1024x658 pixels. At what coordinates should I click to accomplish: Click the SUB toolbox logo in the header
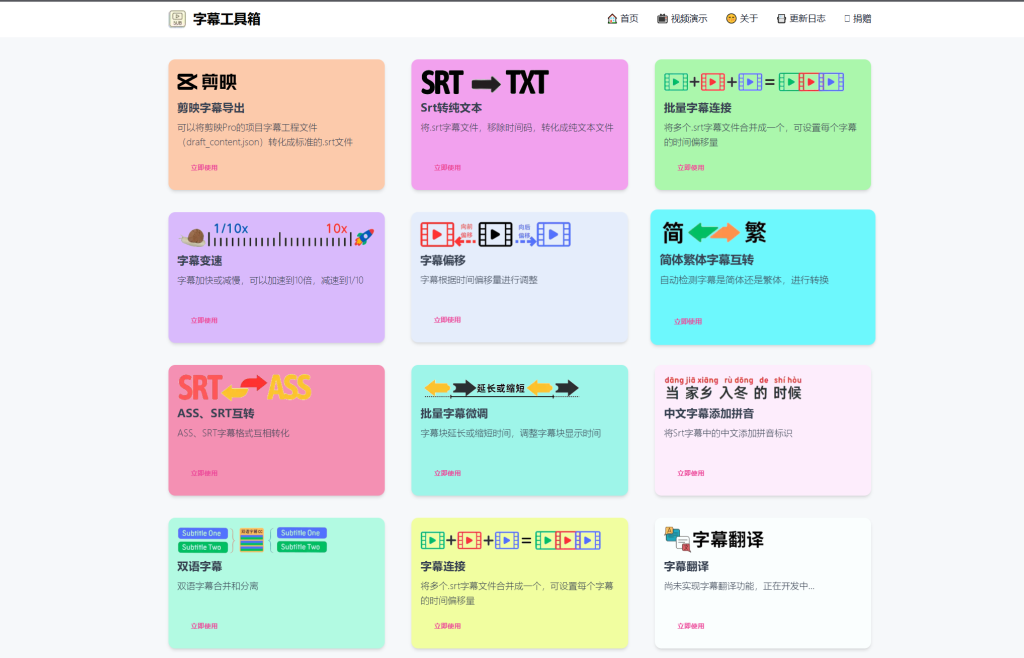pos(177,19)
